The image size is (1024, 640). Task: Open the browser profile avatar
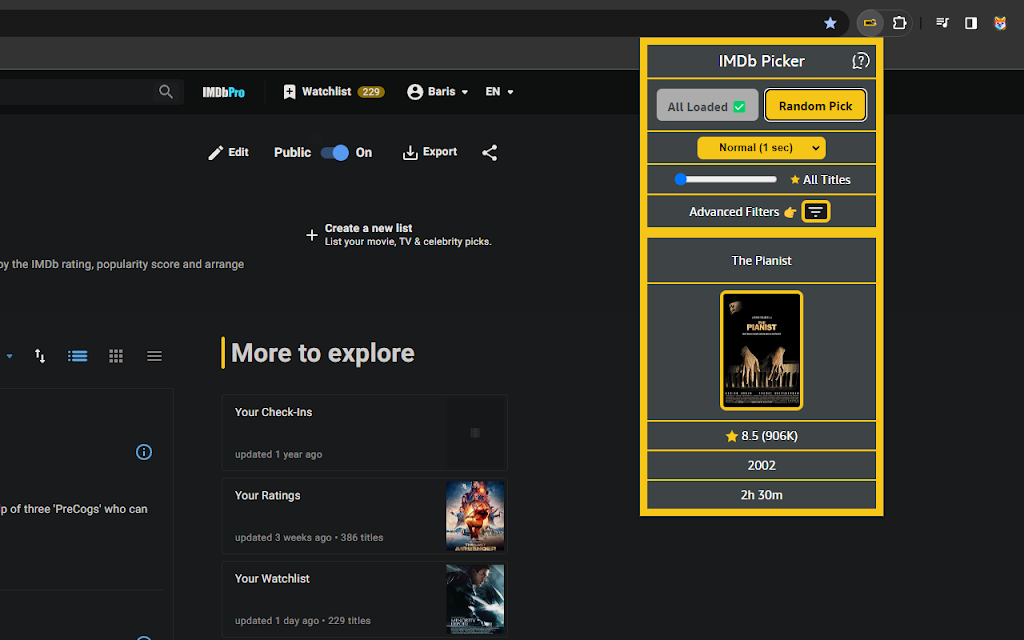tap(1000, 23)
